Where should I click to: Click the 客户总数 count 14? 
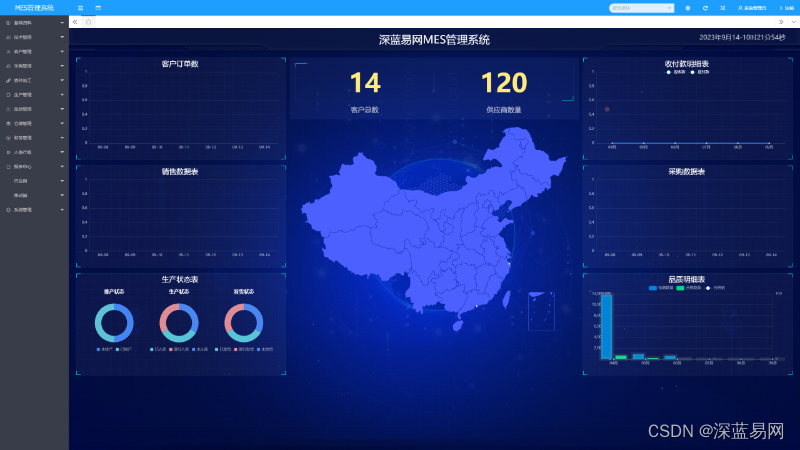pyautogui.click(x=365, y=83)
